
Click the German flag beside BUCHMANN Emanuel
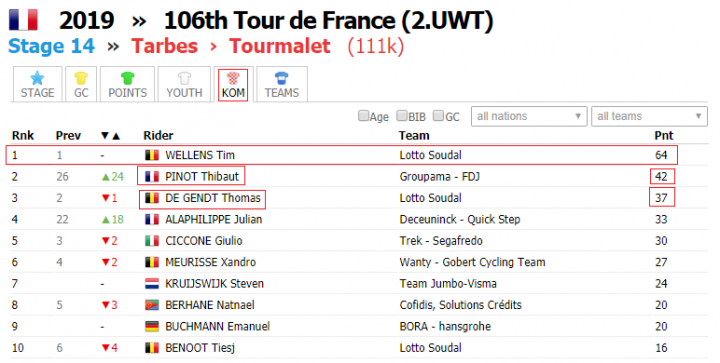click(x=152, y=326)
